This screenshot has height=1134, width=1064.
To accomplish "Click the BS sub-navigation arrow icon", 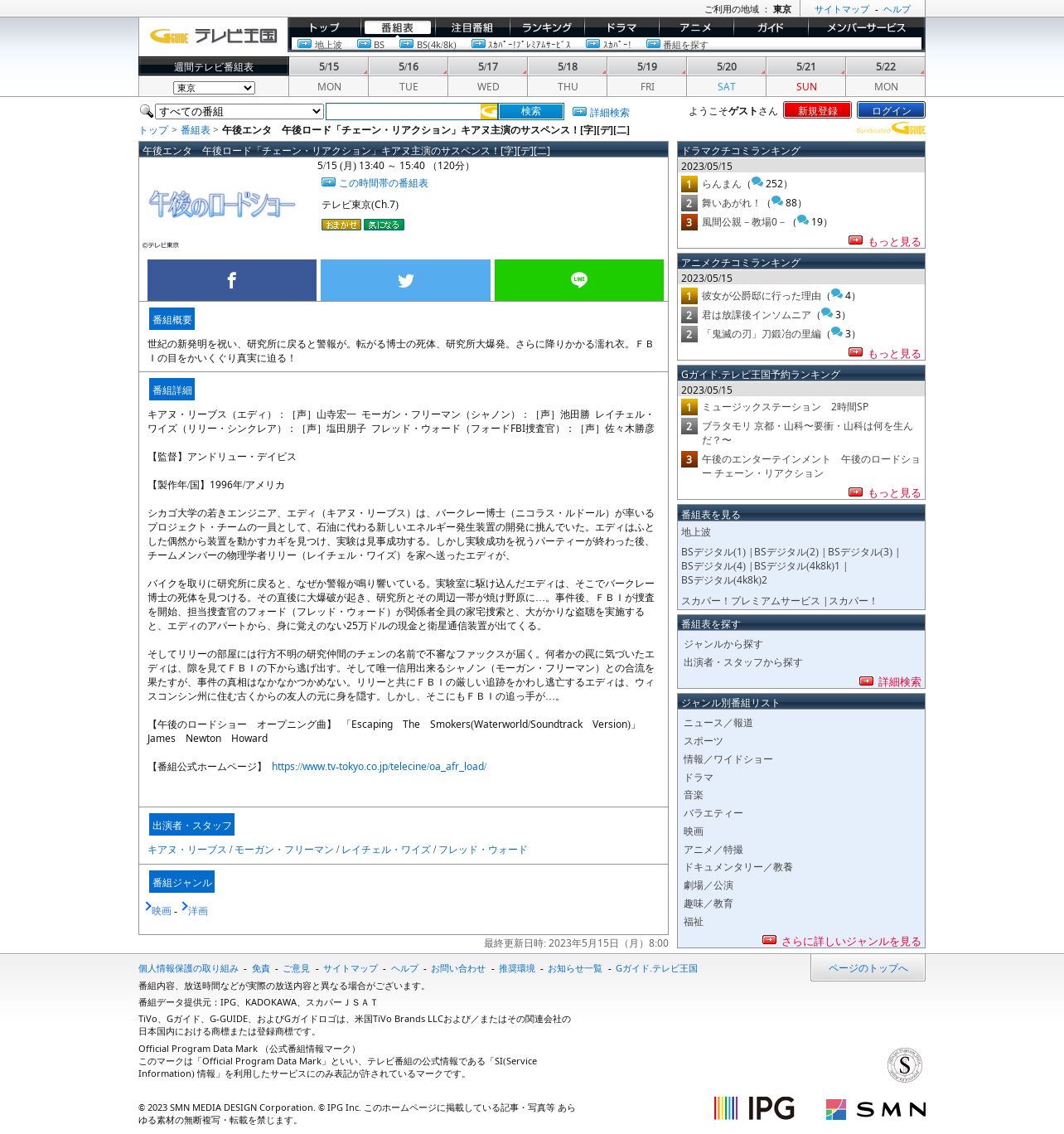I will pos(364,44).
